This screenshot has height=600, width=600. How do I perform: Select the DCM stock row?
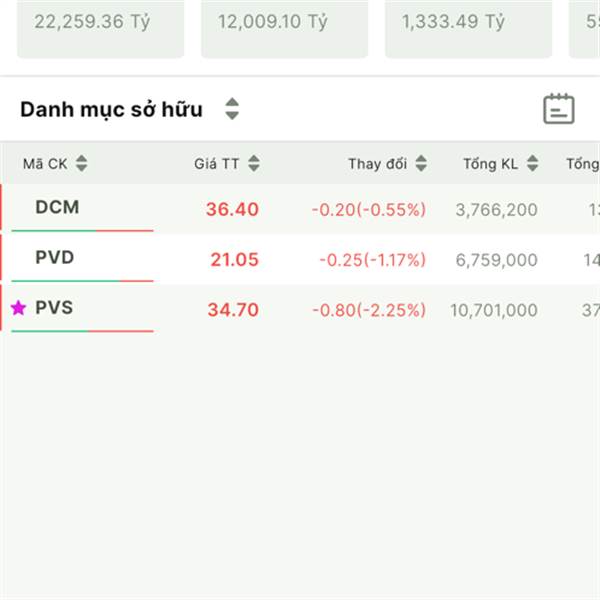(300, 209)
